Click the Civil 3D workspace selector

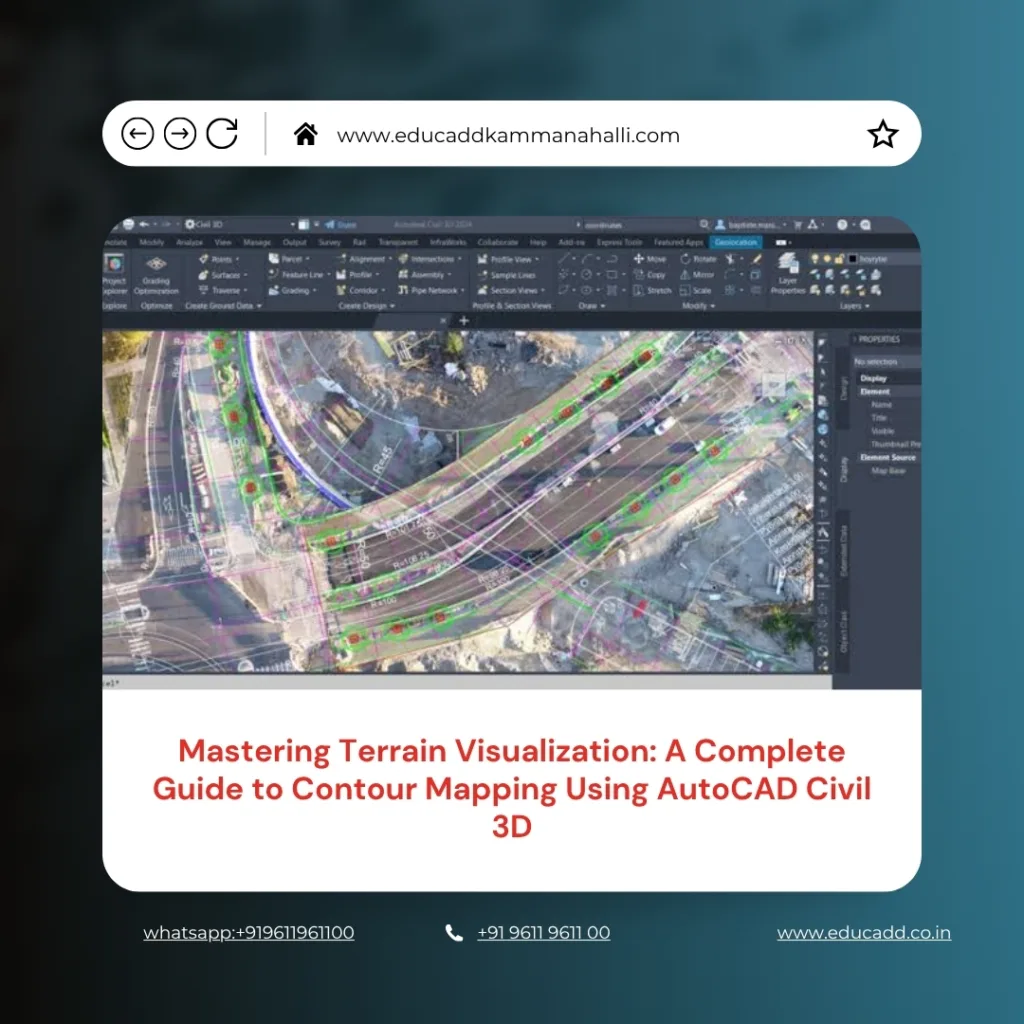pos(239,224)
